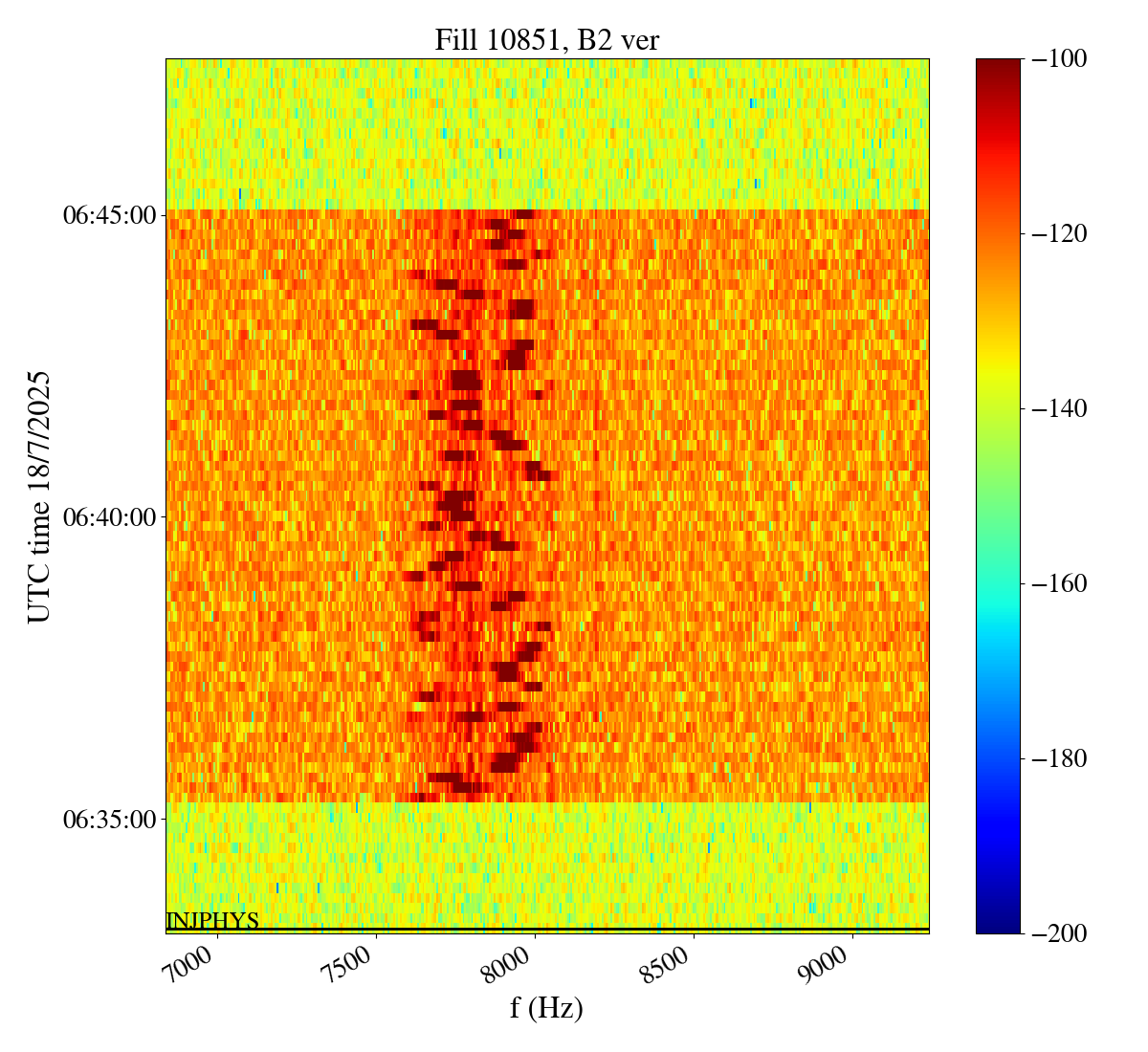Click the −180 colorbar tick label
This screenshot has width=1148, height=1052.
tap(1059, 758)
